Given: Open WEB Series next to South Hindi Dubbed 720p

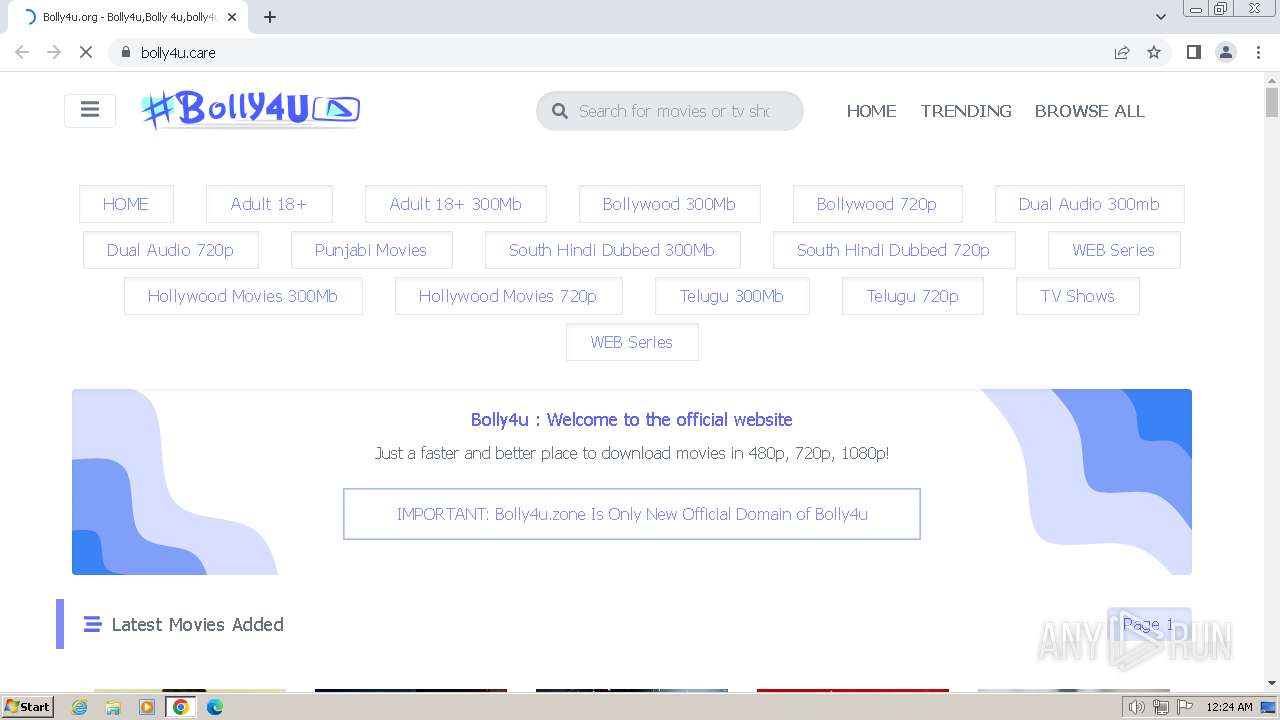Looking at the screenshot, I should [x=1114, y=250].
